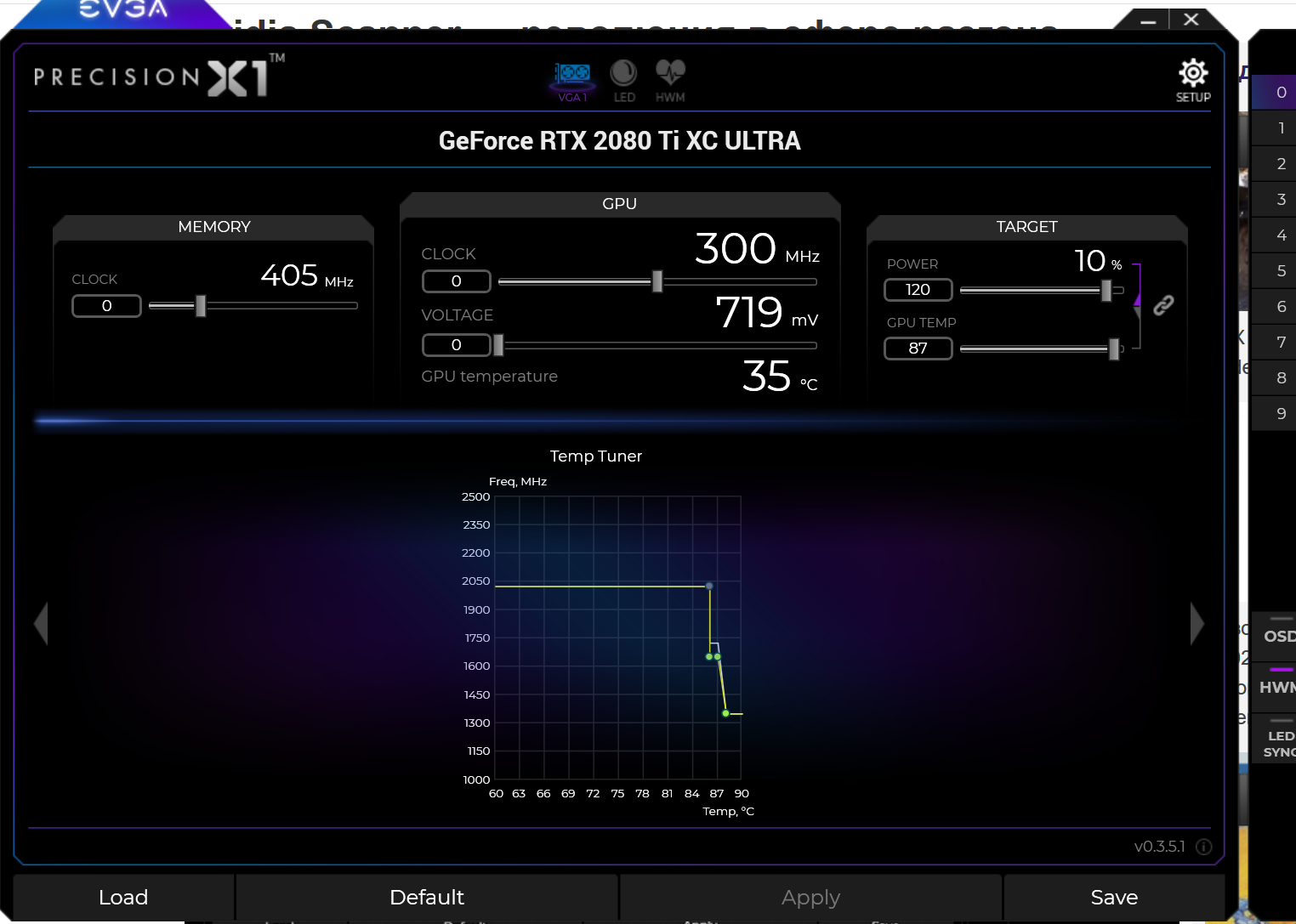Toggle the OSD button
Screen dimensions: 1296x924
tap(1275, 635)
